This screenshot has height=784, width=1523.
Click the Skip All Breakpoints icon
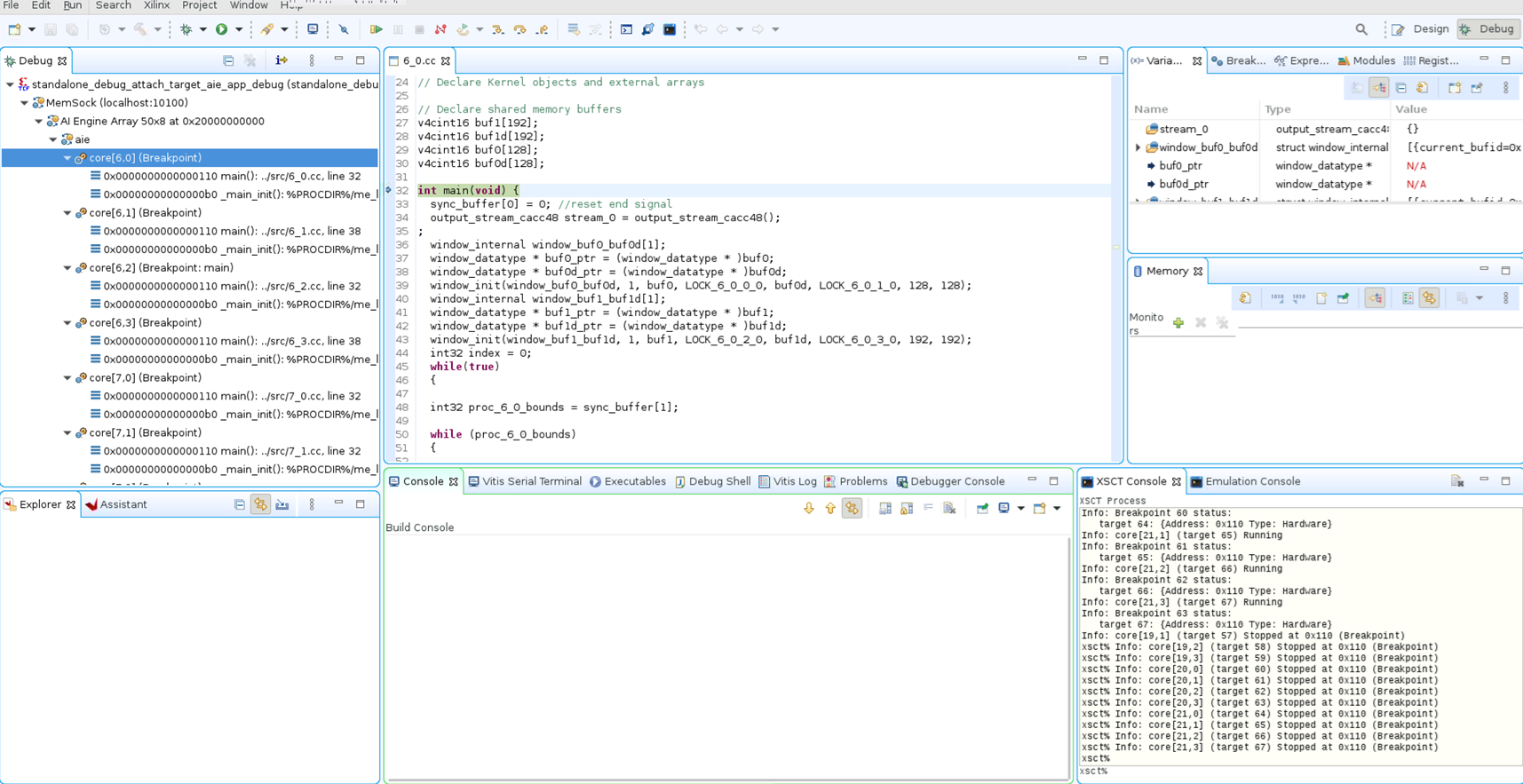coord(344,29)
